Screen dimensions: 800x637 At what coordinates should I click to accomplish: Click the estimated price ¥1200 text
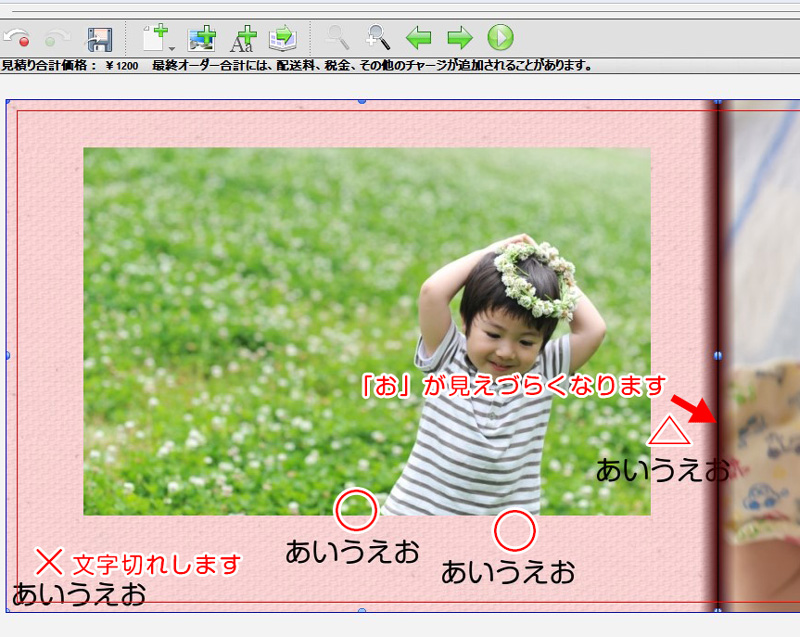coord(70,65)
